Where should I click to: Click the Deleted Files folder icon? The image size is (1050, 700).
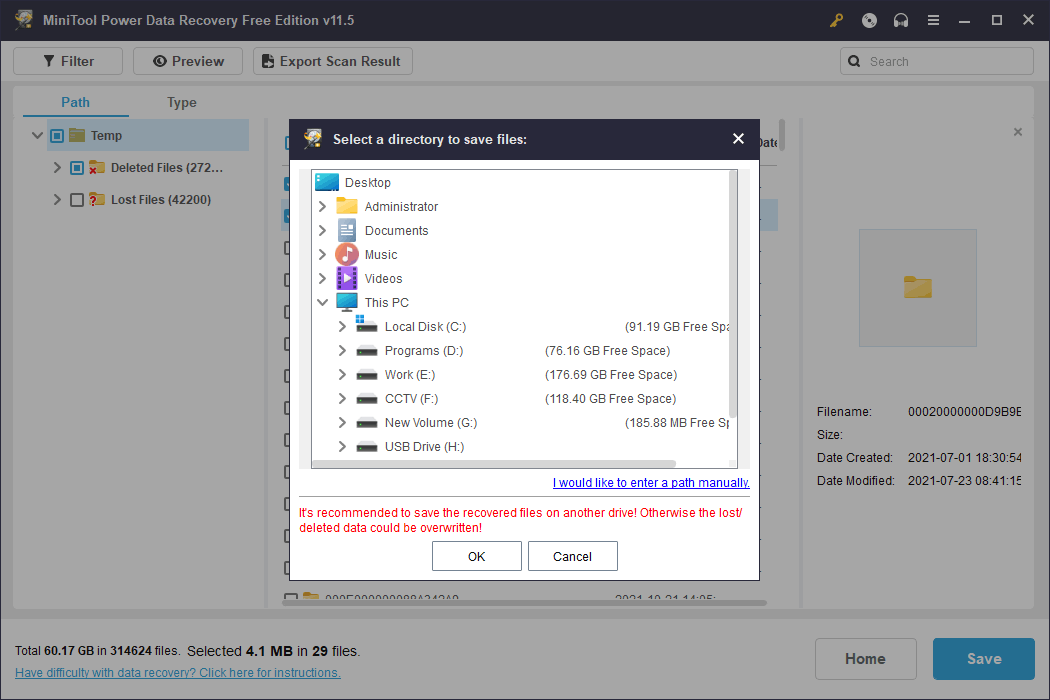[97, 167]
